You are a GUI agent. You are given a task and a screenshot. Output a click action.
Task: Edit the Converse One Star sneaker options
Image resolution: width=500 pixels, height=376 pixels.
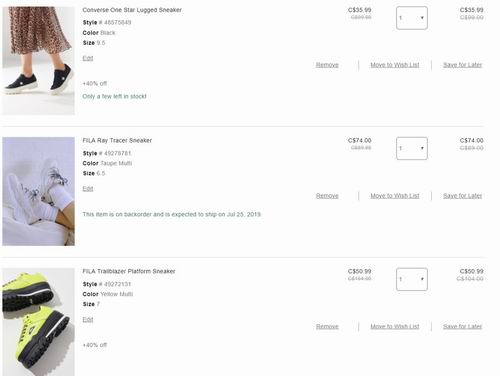pos(88,58)
